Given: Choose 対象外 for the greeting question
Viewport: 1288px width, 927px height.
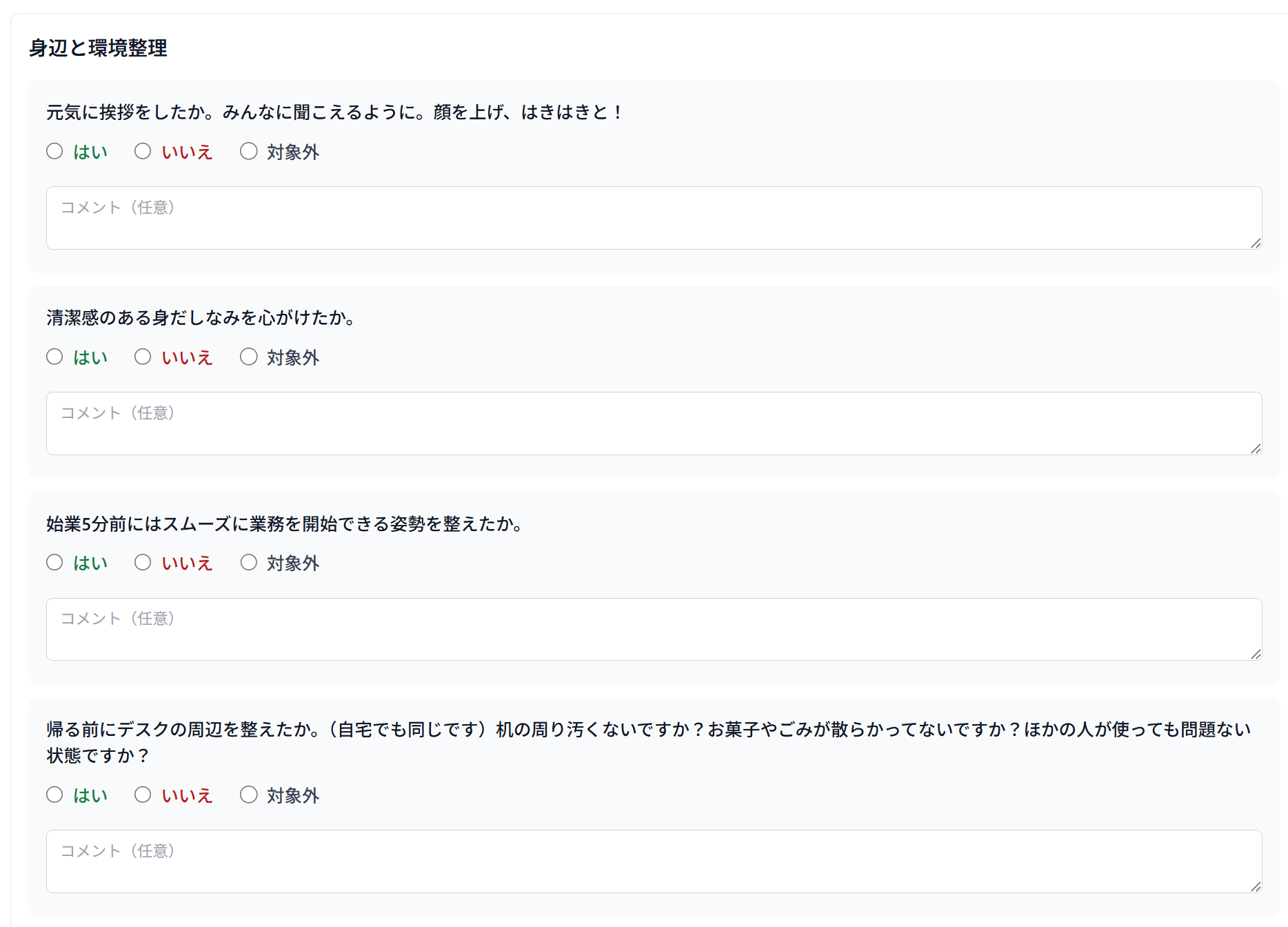Looking at the screenshot, I should tap(249, 151).
